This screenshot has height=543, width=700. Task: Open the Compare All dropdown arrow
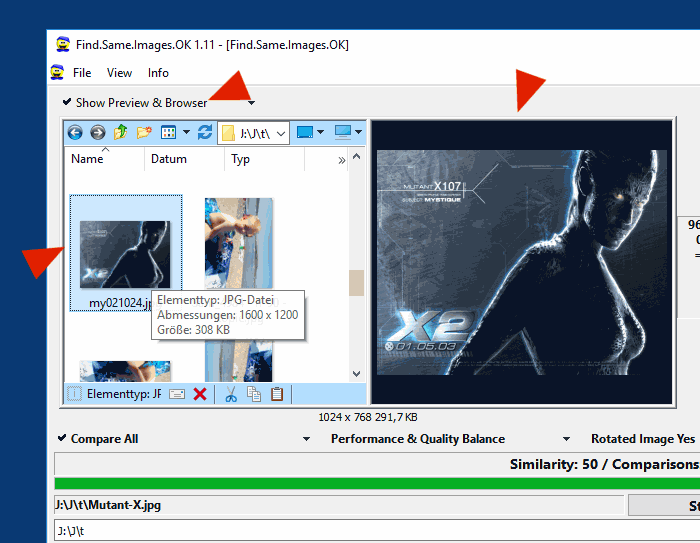pos(306,439)
